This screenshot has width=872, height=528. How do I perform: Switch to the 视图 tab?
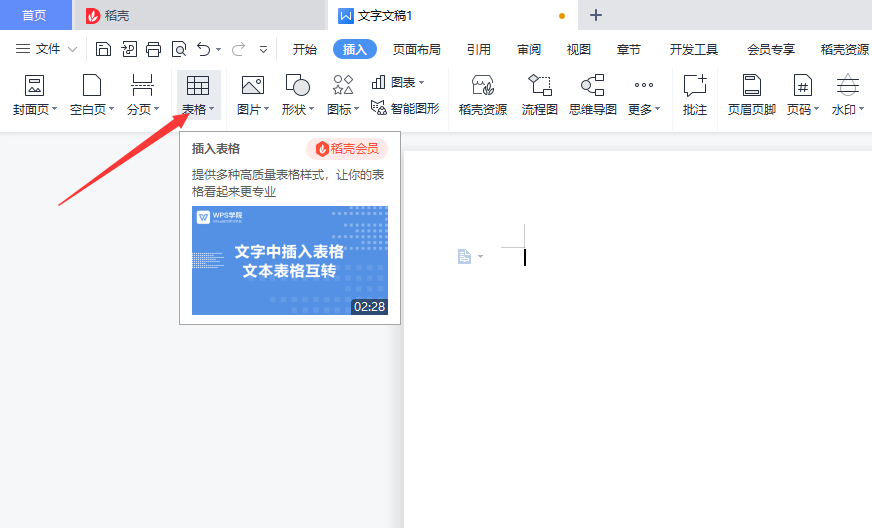coord(578,50)
